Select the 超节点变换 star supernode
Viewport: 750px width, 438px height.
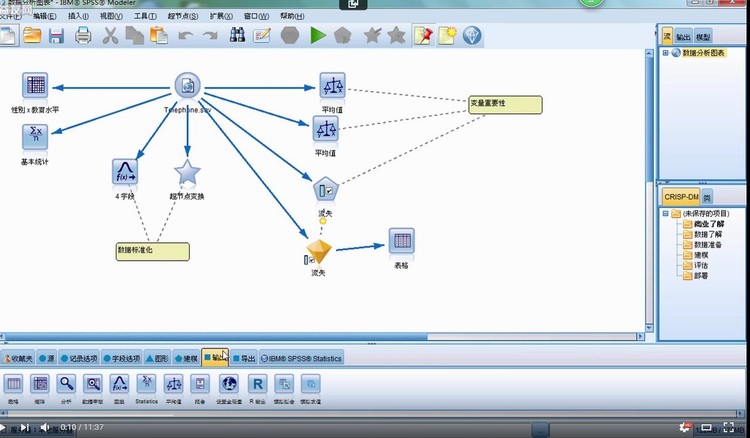(x=187, y=172)
